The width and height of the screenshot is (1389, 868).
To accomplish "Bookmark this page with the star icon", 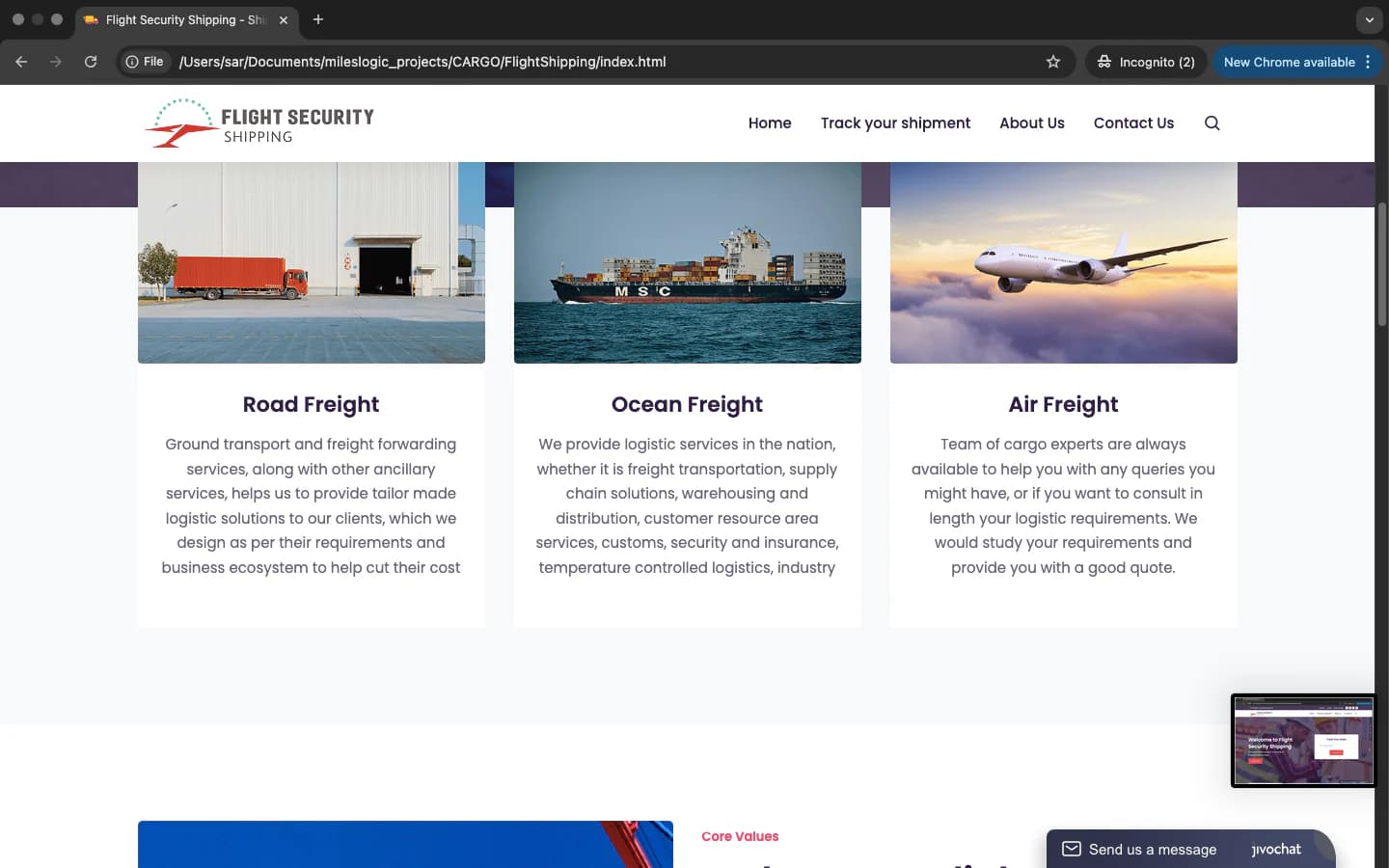I will [x=1053, y=62].
